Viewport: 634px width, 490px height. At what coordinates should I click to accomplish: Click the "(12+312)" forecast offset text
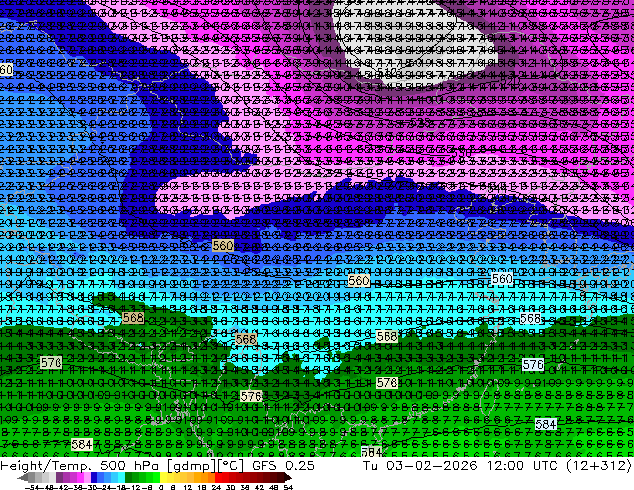(598, 465)
